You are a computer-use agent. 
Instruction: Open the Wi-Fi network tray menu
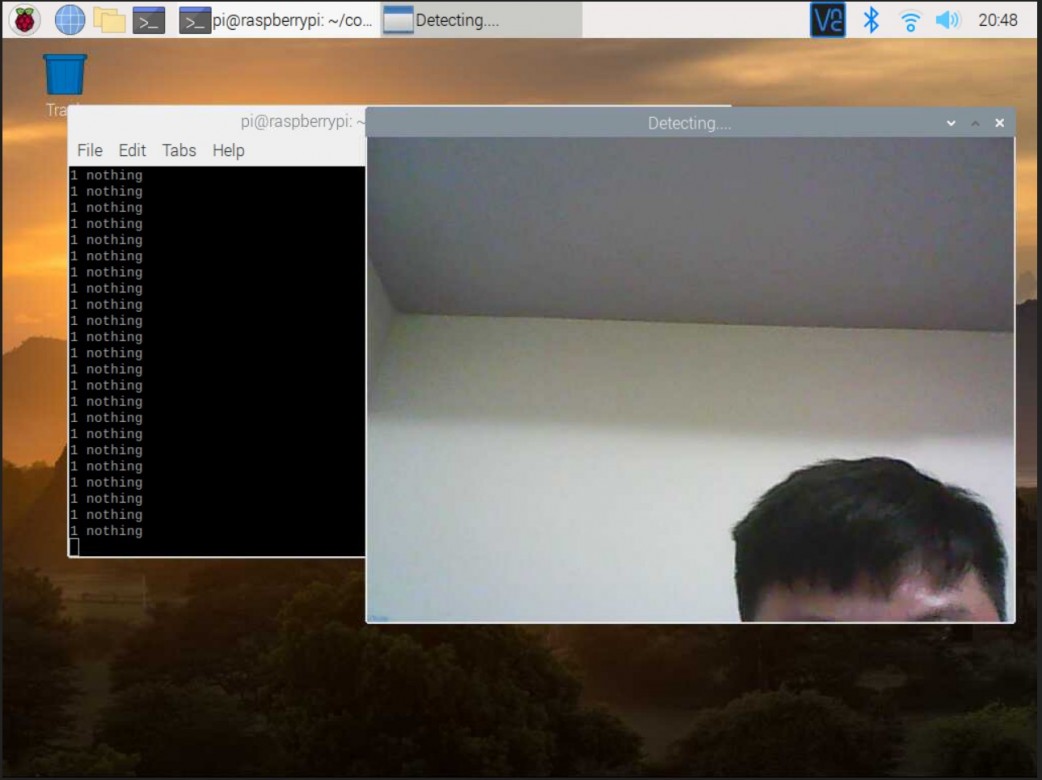[909, 20]
